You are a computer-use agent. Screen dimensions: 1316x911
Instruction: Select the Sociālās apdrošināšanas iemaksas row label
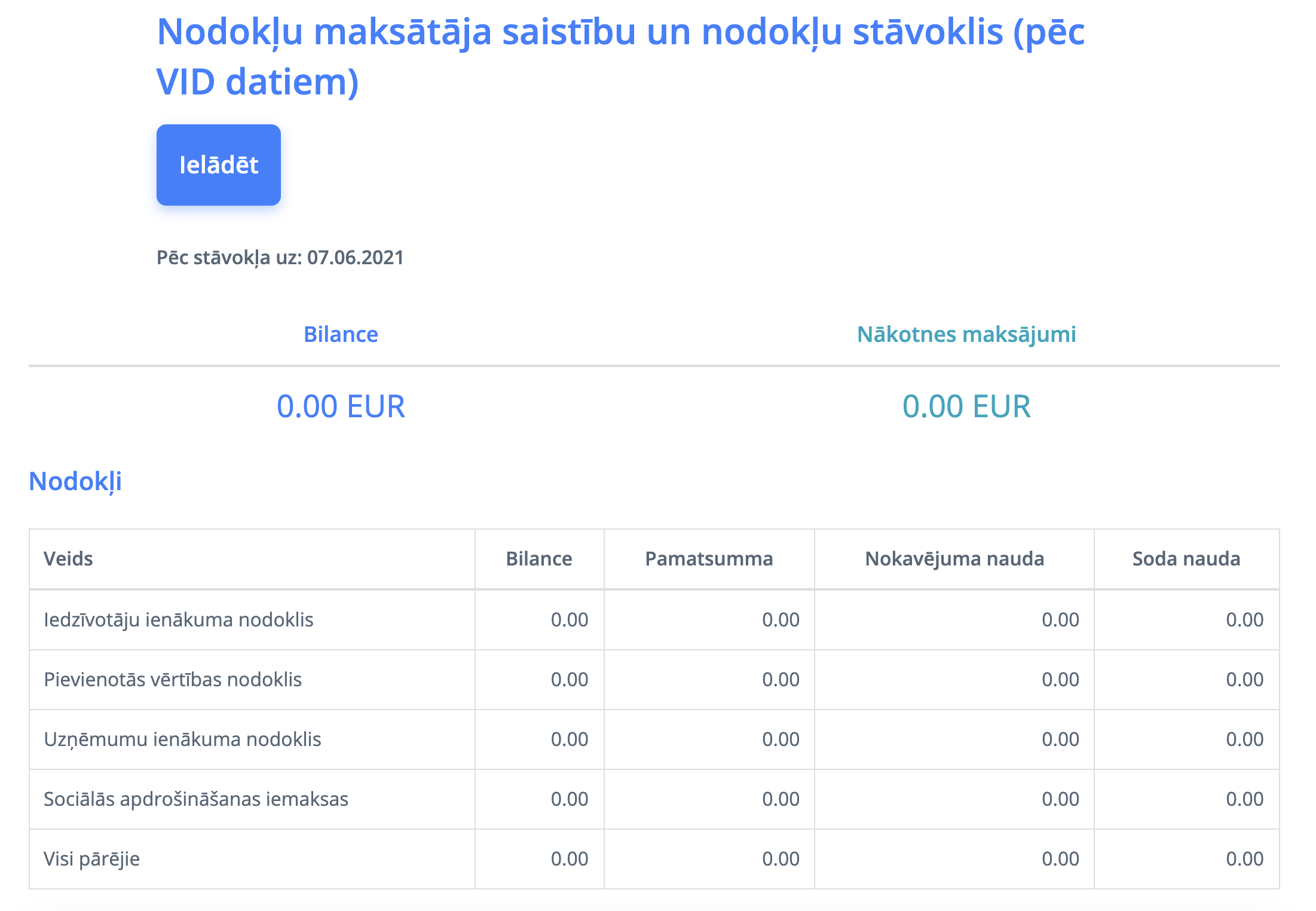pos(196,799)
